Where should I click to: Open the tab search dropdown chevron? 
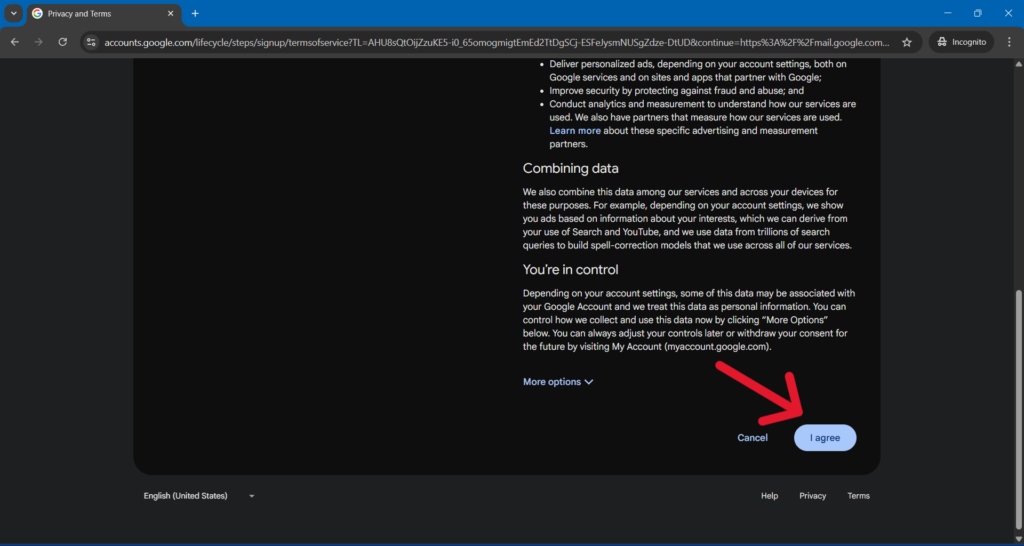(13, 13)
